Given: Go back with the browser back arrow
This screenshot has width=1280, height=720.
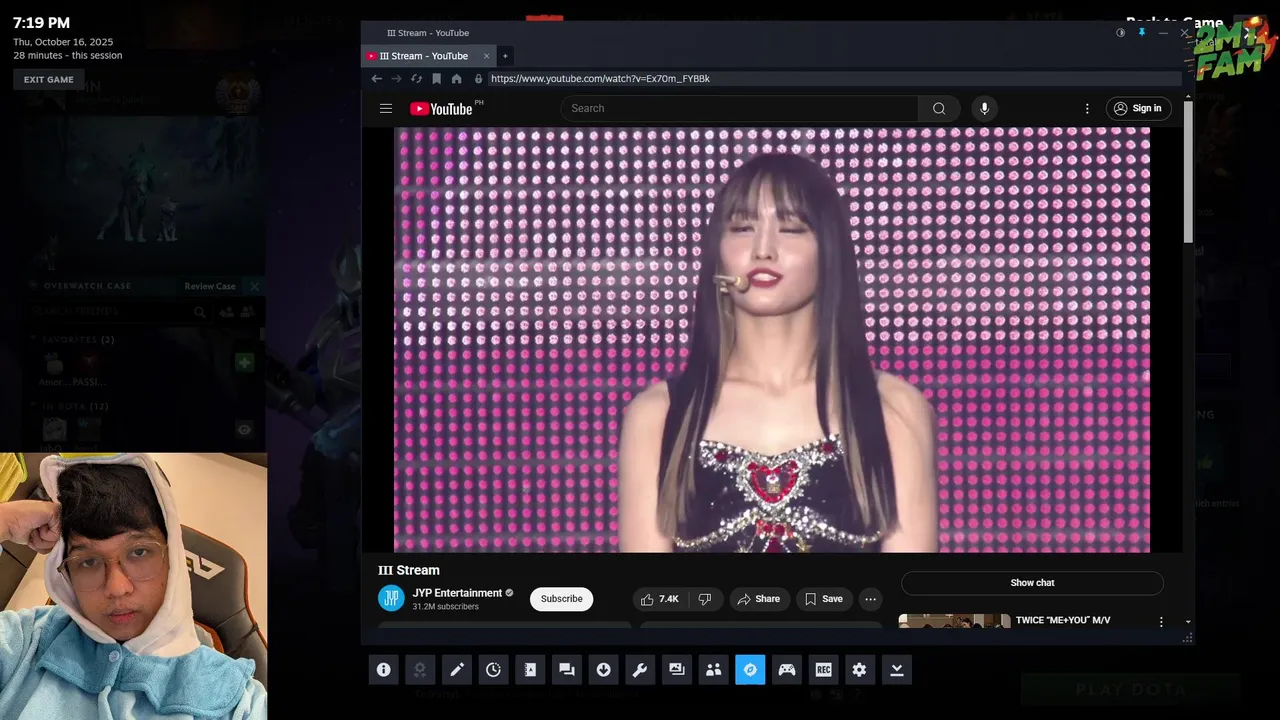Looking at the screenshot, I should (377, 78).
